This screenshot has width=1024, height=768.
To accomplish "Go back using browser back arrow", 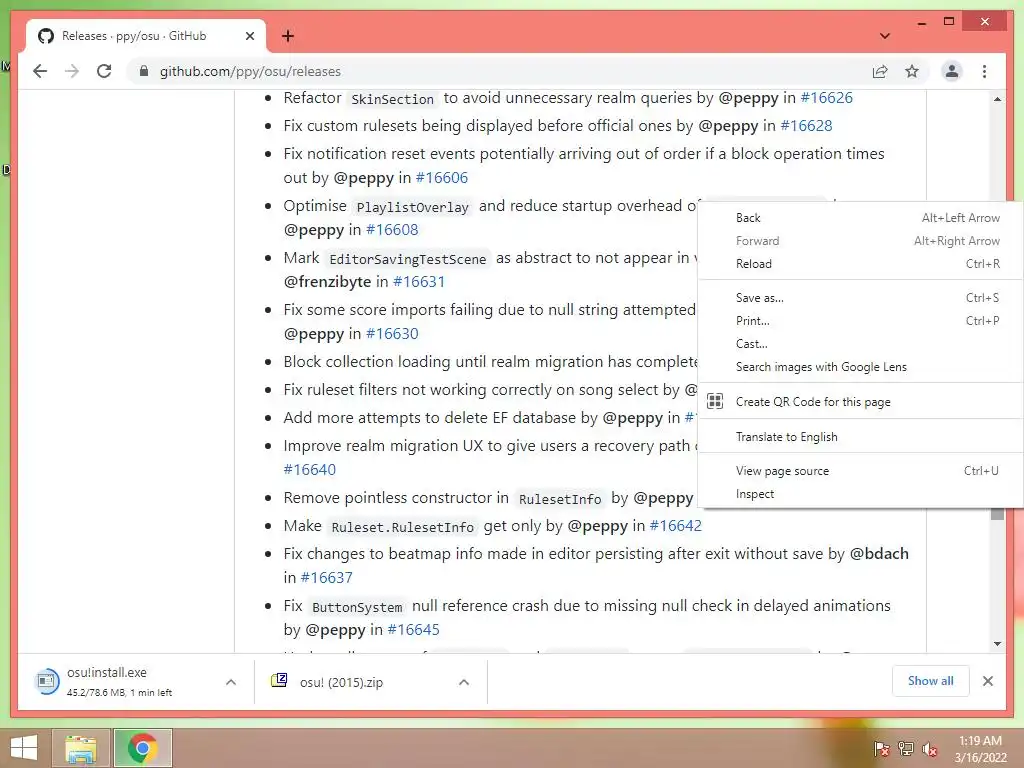I will (x=40, y=71).
